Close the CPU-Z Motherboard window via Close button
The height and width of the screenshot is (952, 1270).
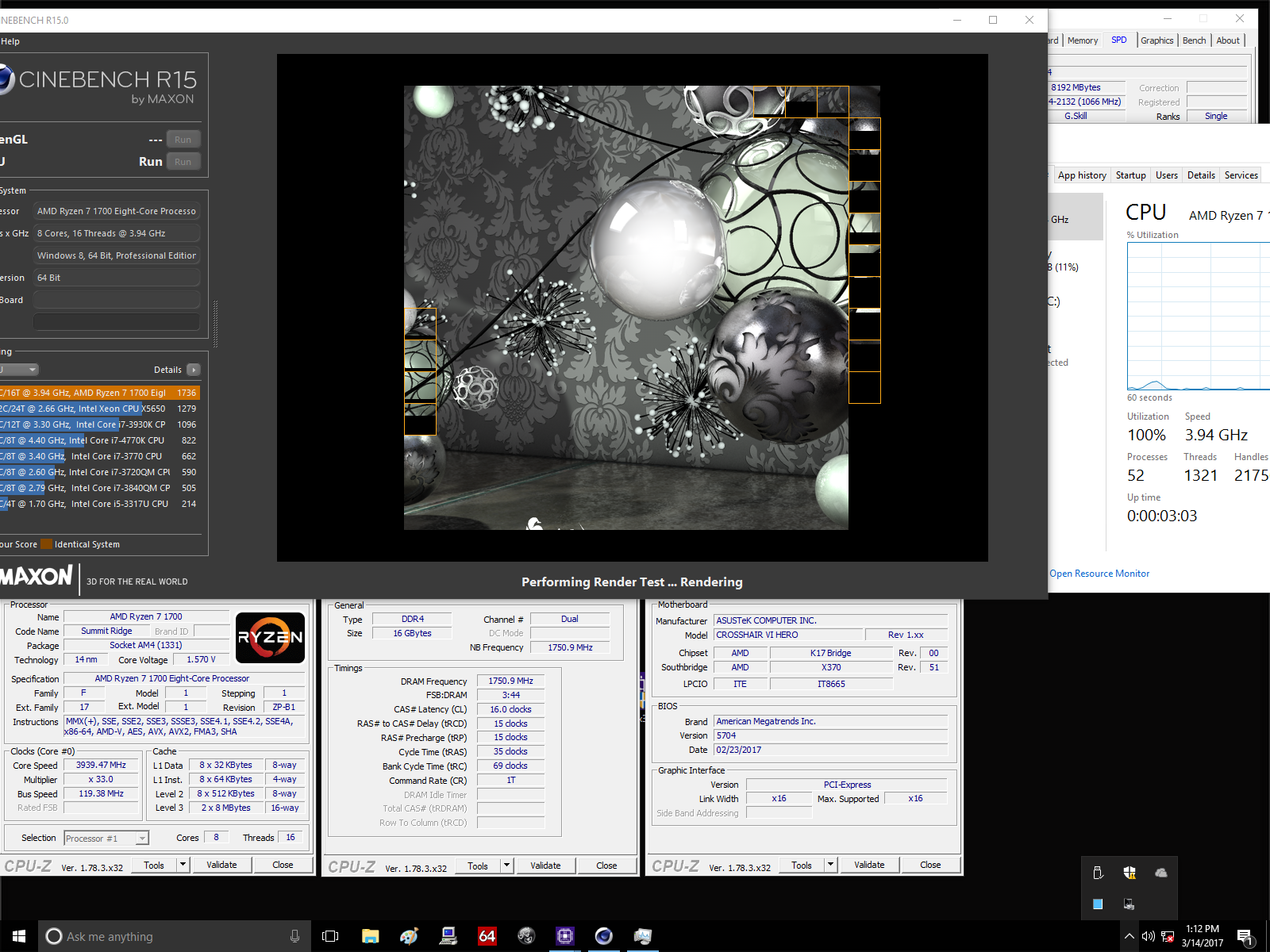(x=930, y=865)
